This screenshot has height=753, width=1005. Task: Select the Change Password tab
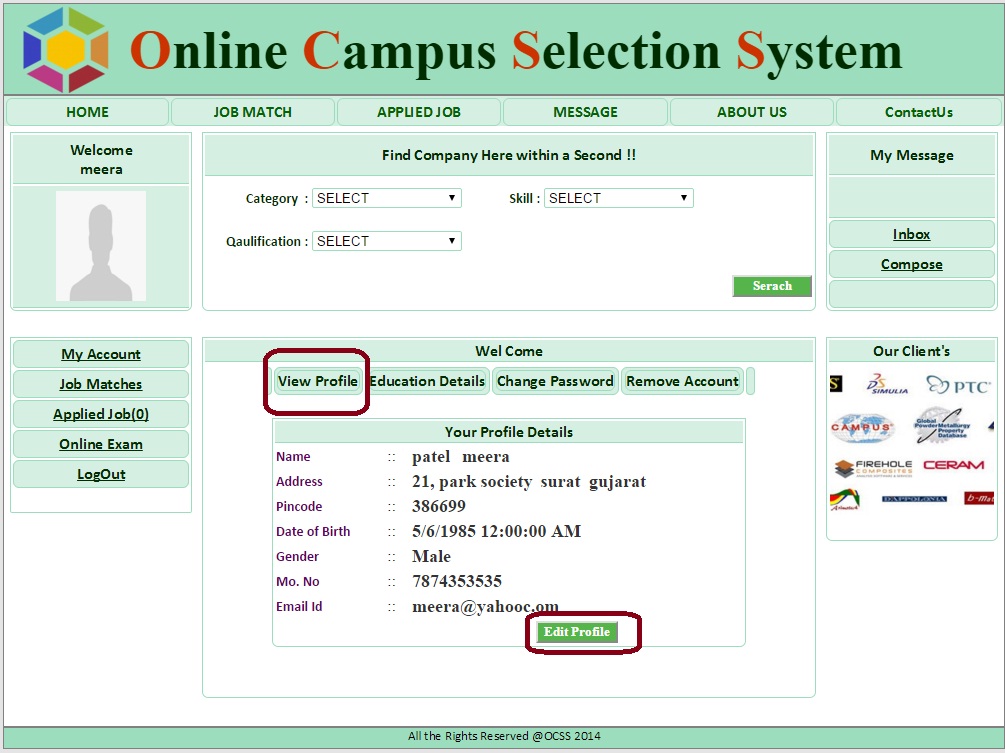pos(555,381)
